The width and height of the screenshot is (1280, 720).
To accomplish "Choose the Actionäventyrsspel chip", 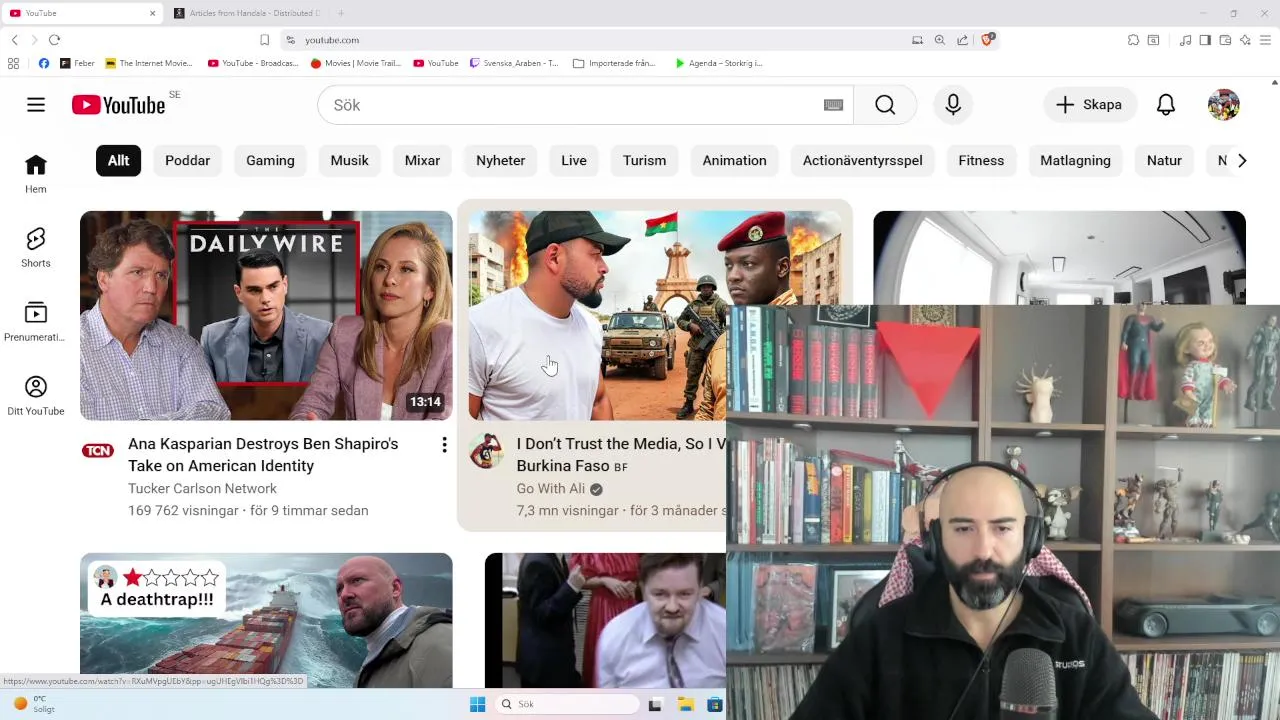I will click(863, 160).
